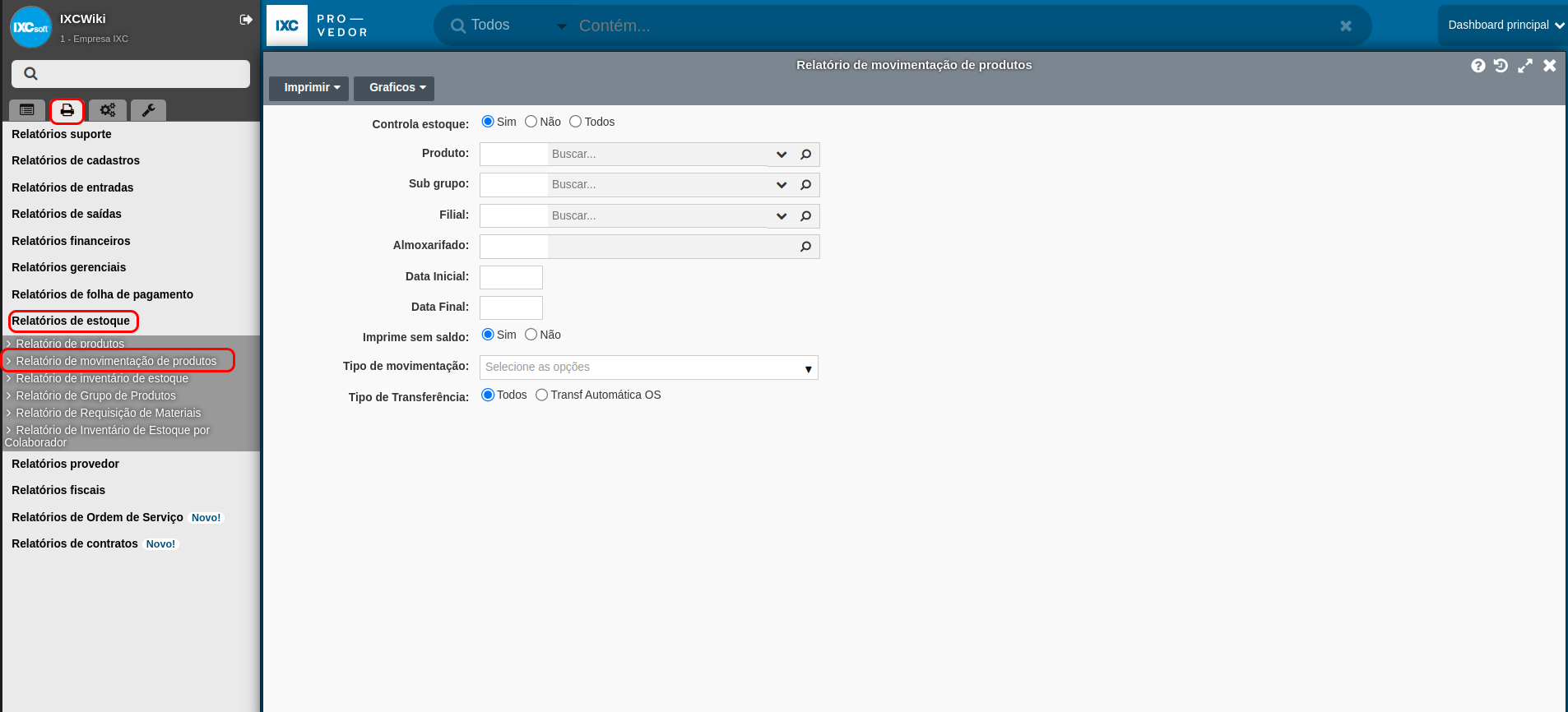The width and height of the screenshot is (1568, 712).
Task: Open Relatórios financeiros menu
Action: click(x=71, y=241)
